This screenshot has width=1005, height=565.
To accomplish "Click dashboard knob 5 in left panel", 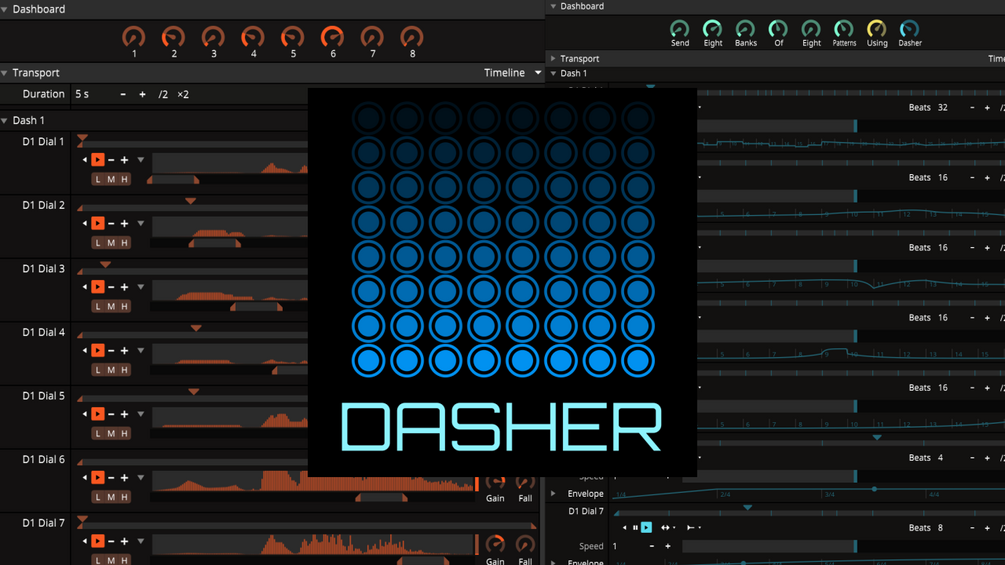I will 293,37.
